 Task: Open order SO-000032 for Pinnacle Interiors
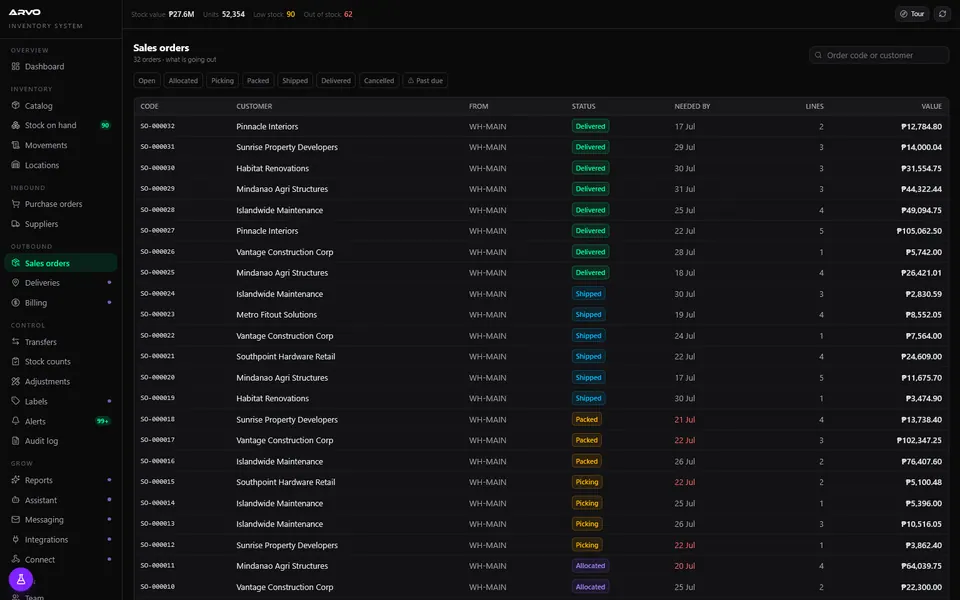[541, 126]
